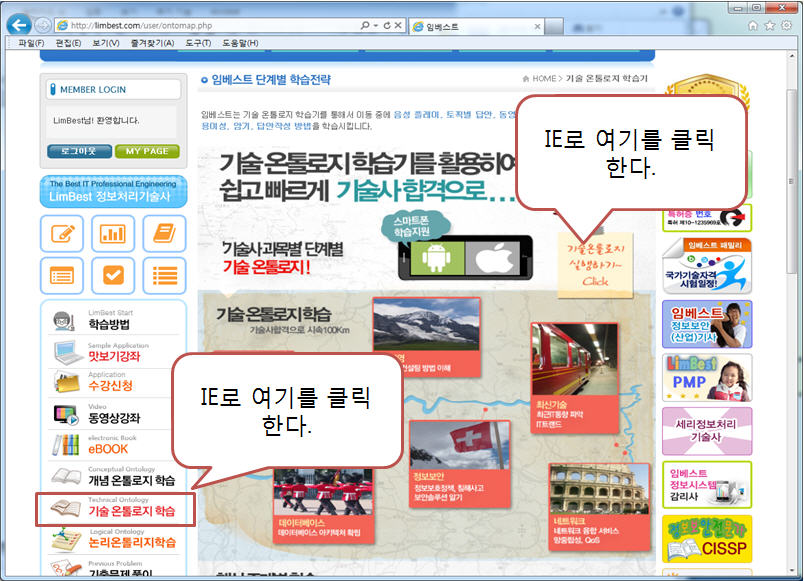Image resolution: width=804 pixels, height=581 pixels.
Task: Open the 편집(E) menu
Action: (68, 43)
